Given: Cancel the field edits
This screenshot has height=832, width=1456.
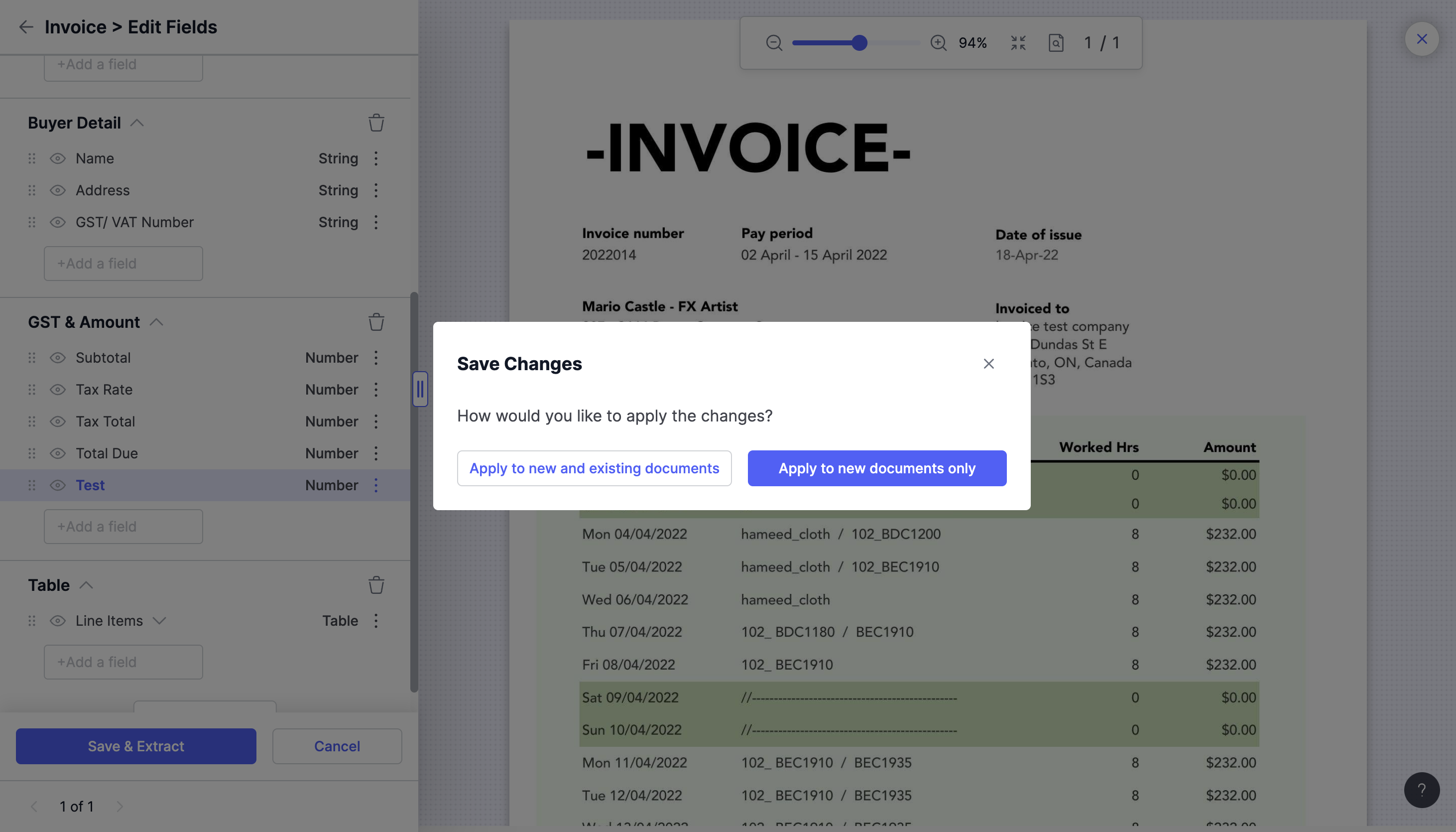Looking at the screenshot, I should coord(337,746).
